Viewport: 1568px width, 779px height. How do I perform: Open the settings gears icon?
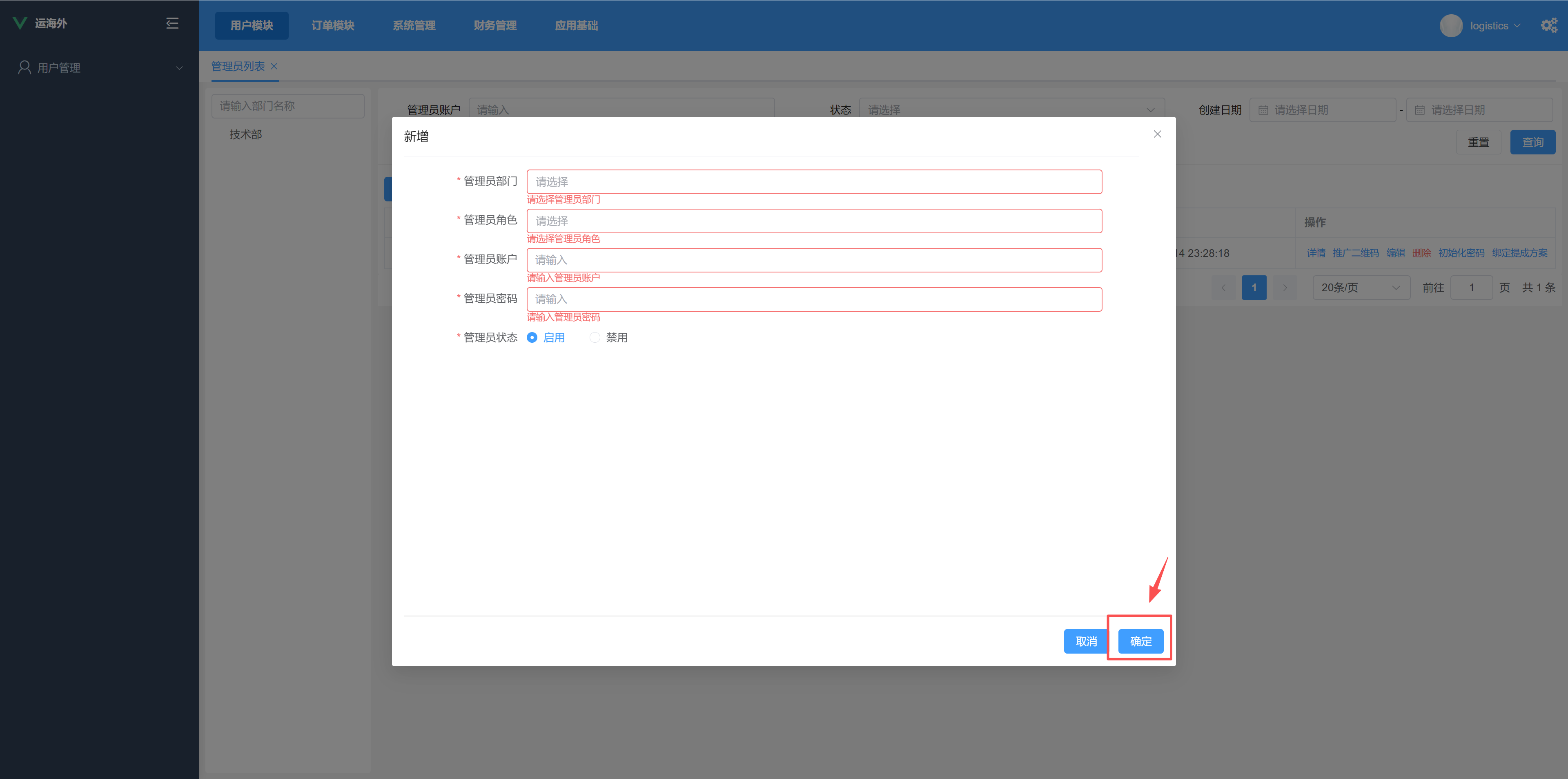(x=1548, y=26)
